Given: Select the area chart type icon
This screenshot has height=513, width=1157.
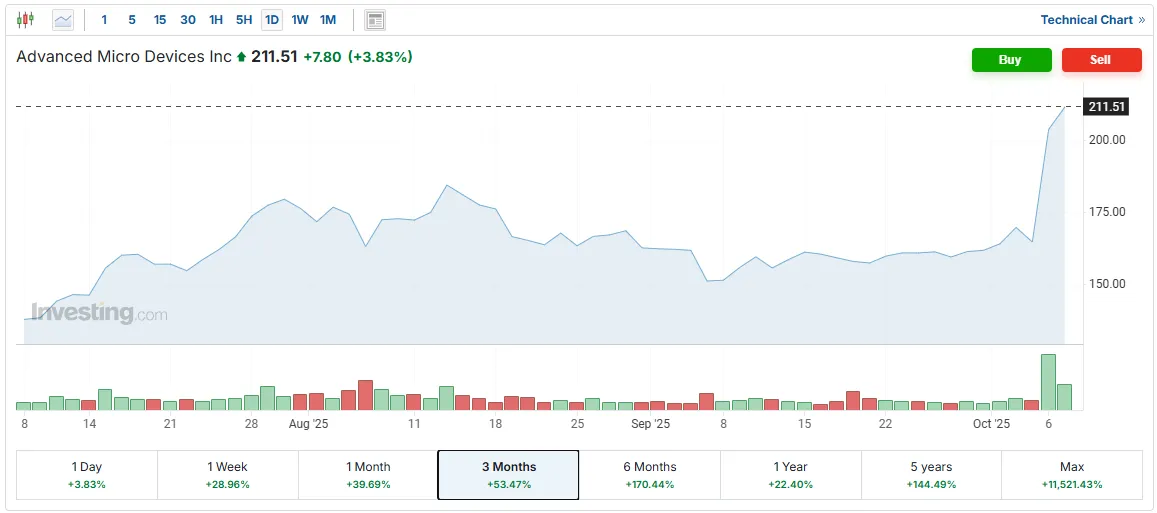Looking at the screenshot, I should pos(63,20).
